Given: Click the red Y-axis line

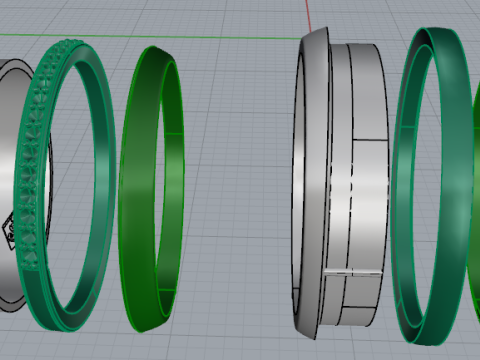Looking at the screenshot, I should coord(308,15).
